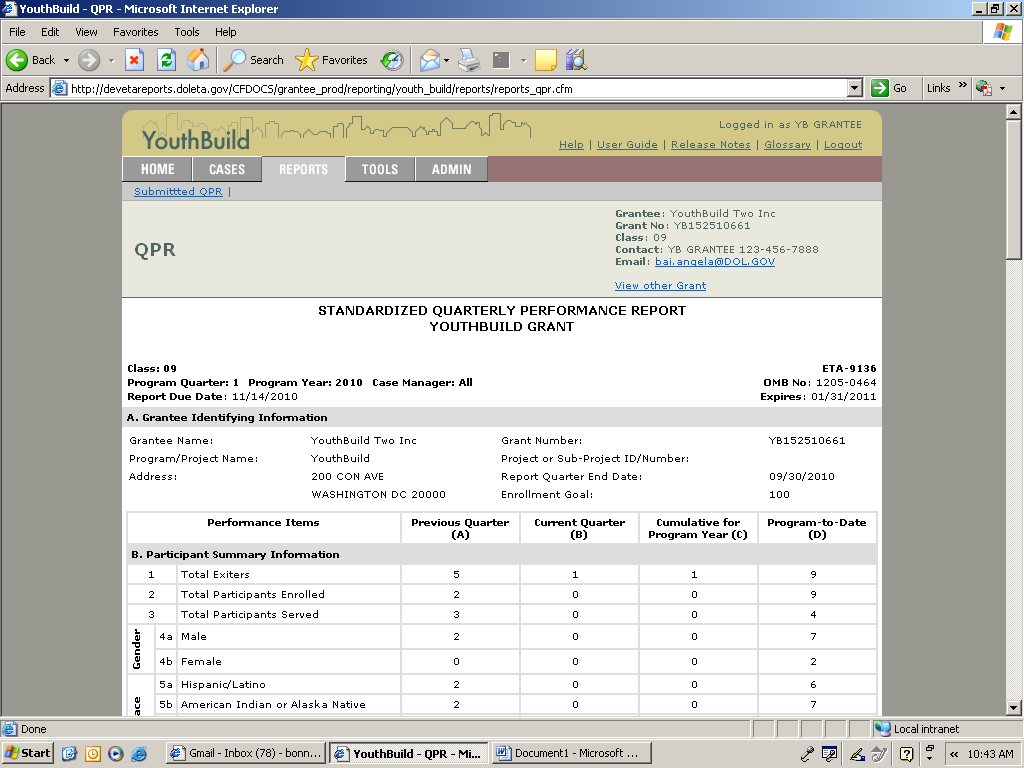Viewport: 1024px width, 768px height.
Task: Go to the browser Home page icon
Action: (x=198, y=60)
